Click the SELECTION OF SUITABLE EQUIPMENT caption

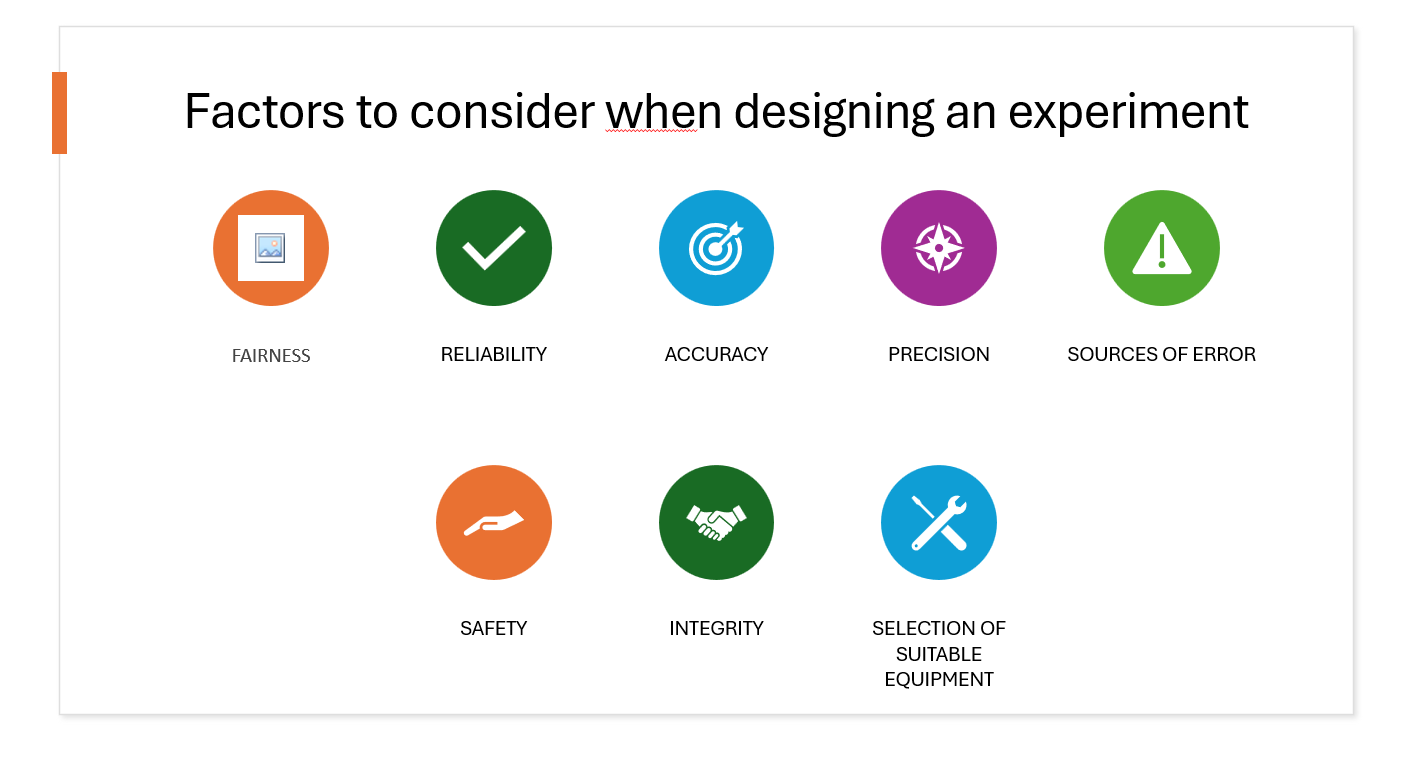coord(939,654)
